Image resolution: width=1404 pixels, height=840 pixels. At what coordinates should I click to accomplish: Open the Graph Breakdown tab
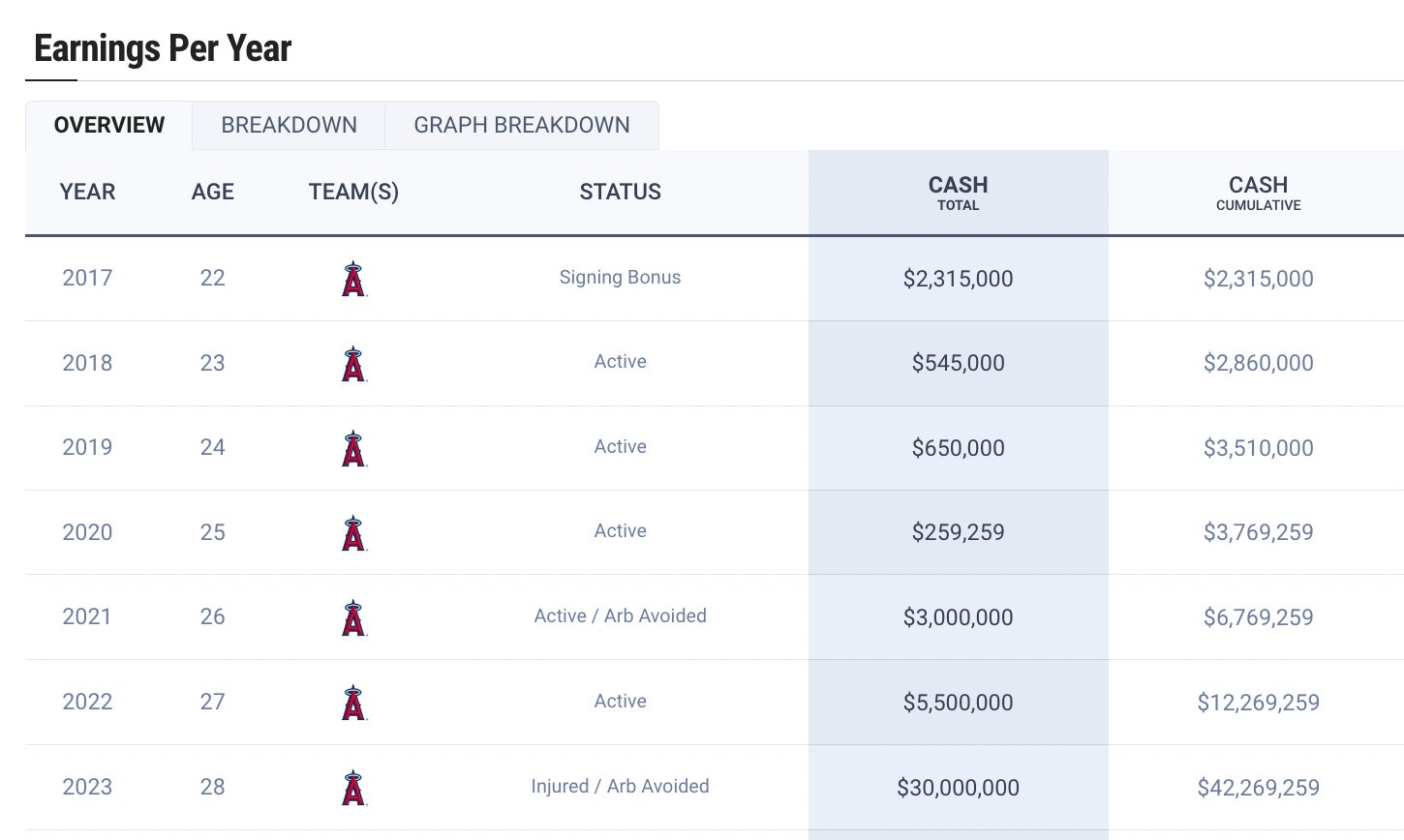tap(522, 125)
